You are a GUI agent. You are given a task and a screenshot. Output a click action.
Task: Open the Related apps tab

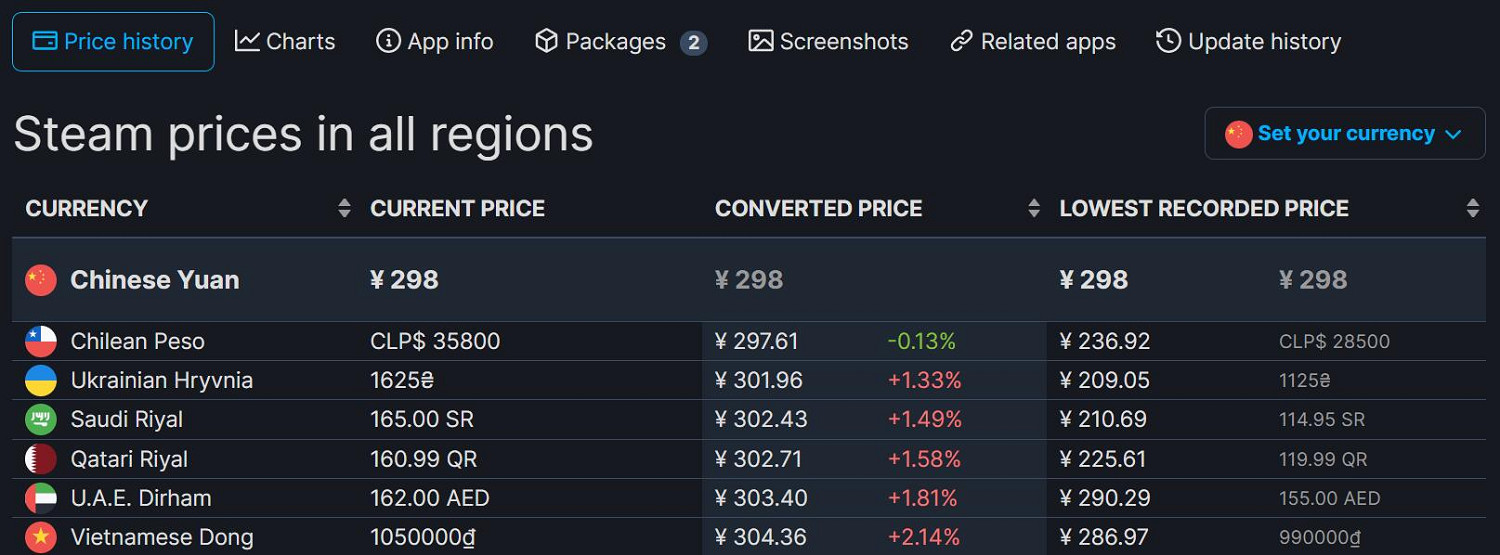[1033, 42]
